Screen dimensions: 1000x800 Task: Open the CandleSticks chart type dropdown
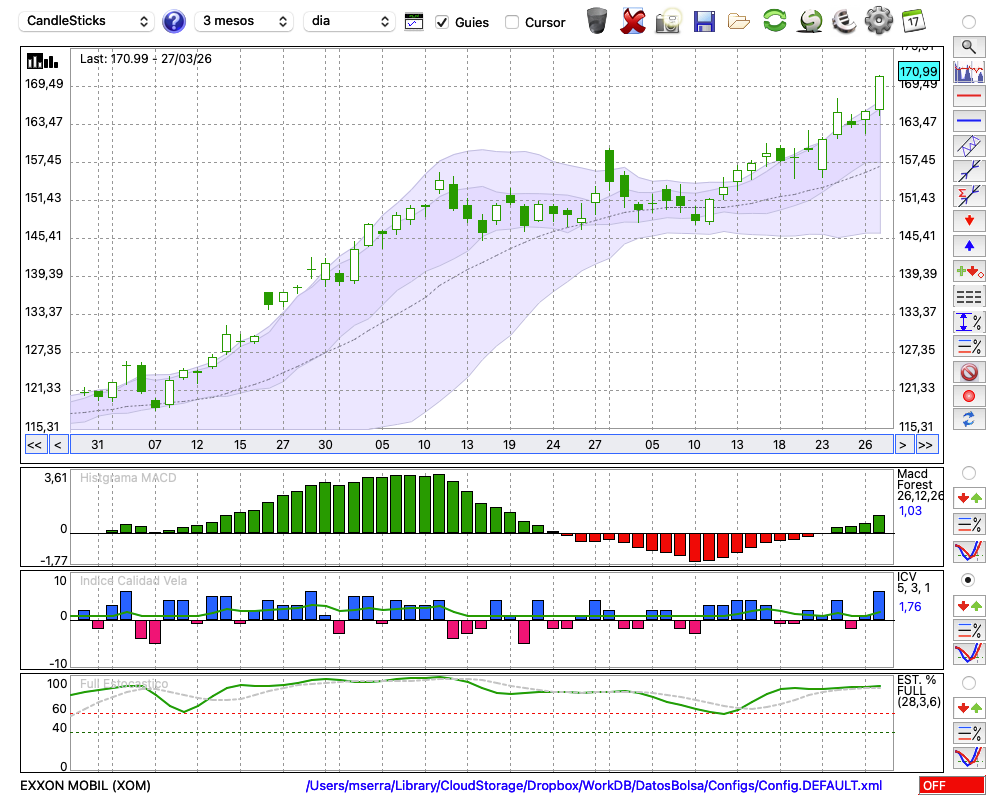point(88,21)
